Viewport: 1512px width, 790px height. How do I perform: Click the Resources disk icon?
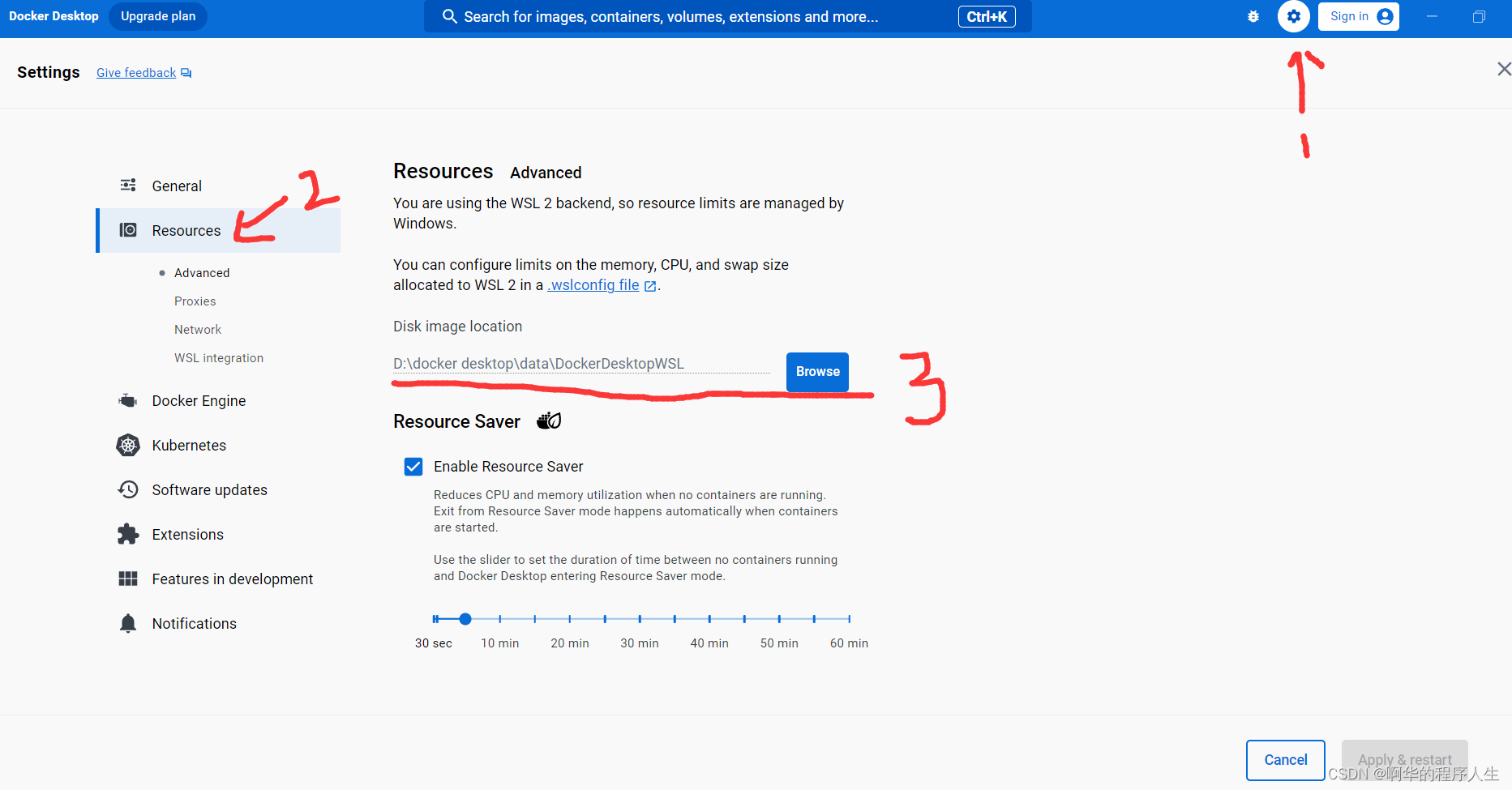click(x=128, y=230)
